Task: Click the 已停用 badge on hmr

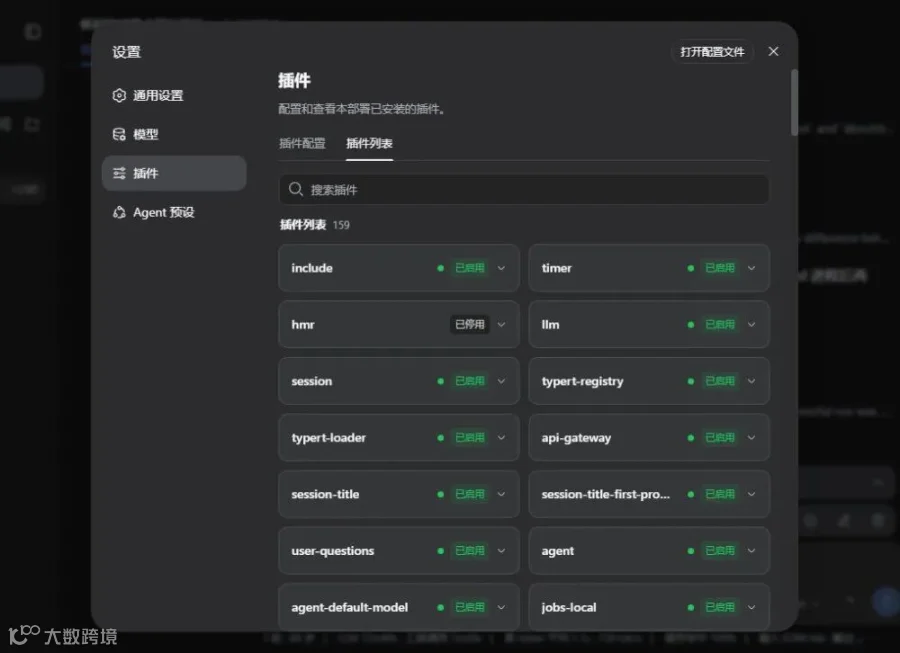Action: pyautogui.click(x=470, y=324)
